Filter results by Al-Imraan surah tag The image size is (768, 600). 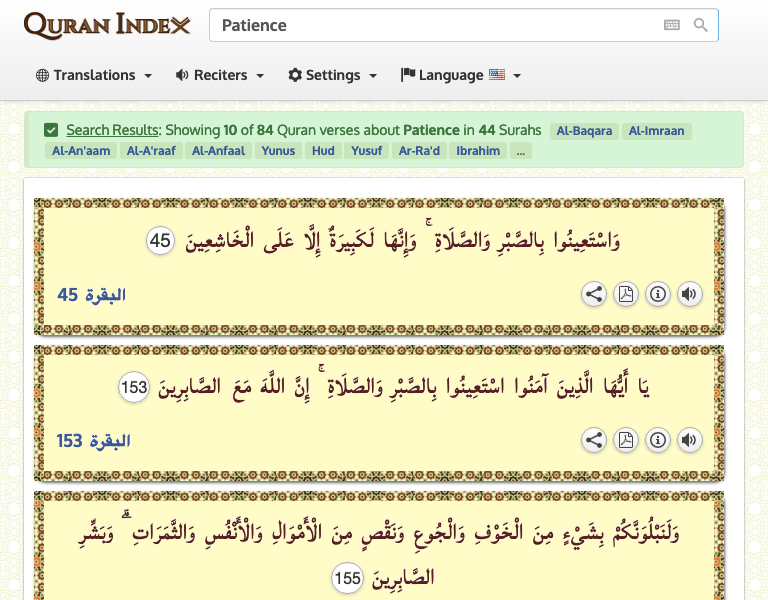657,131
